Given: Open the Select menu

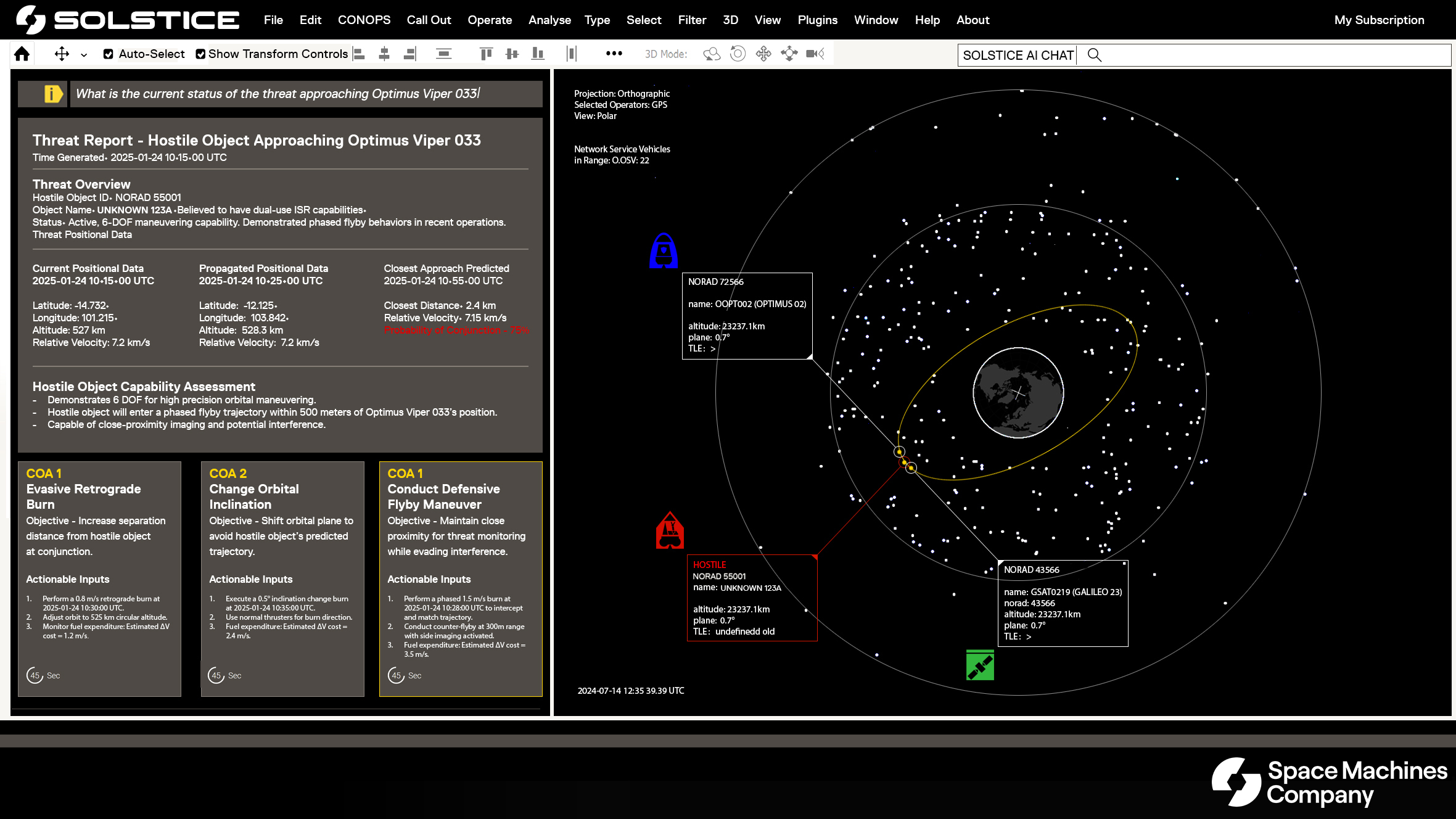Looking at the screenshot, I should (644, 20).
